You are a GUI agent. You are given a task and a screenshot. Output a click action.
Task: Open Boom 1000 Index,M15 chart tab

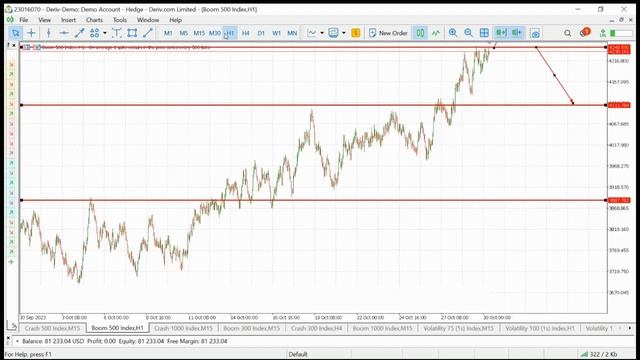[x=382, y=328]
